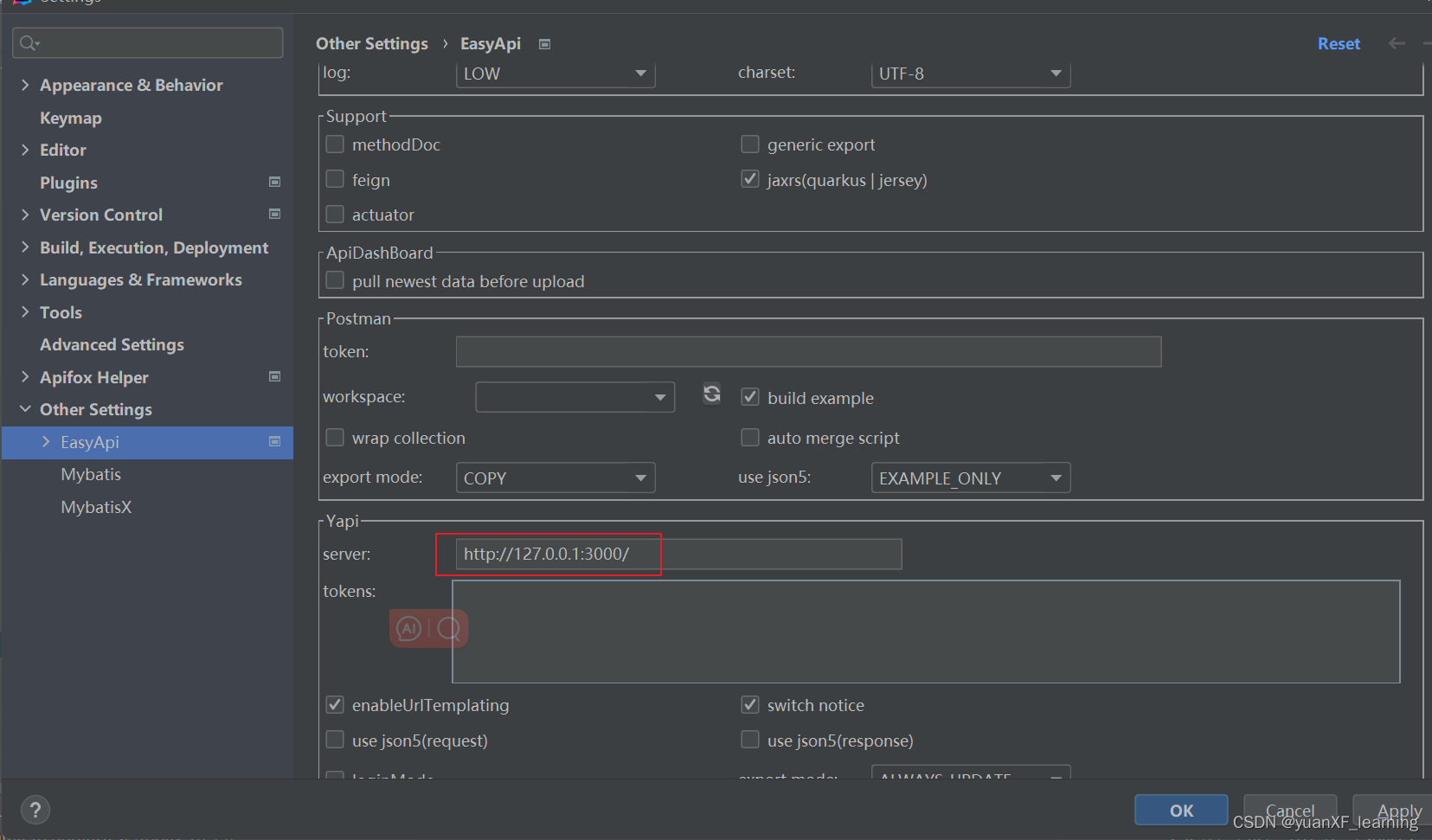This screenshot has height=840, width=1432.
Task: Open the export mode COPY dropdown
Action: (x=555, y=478)
